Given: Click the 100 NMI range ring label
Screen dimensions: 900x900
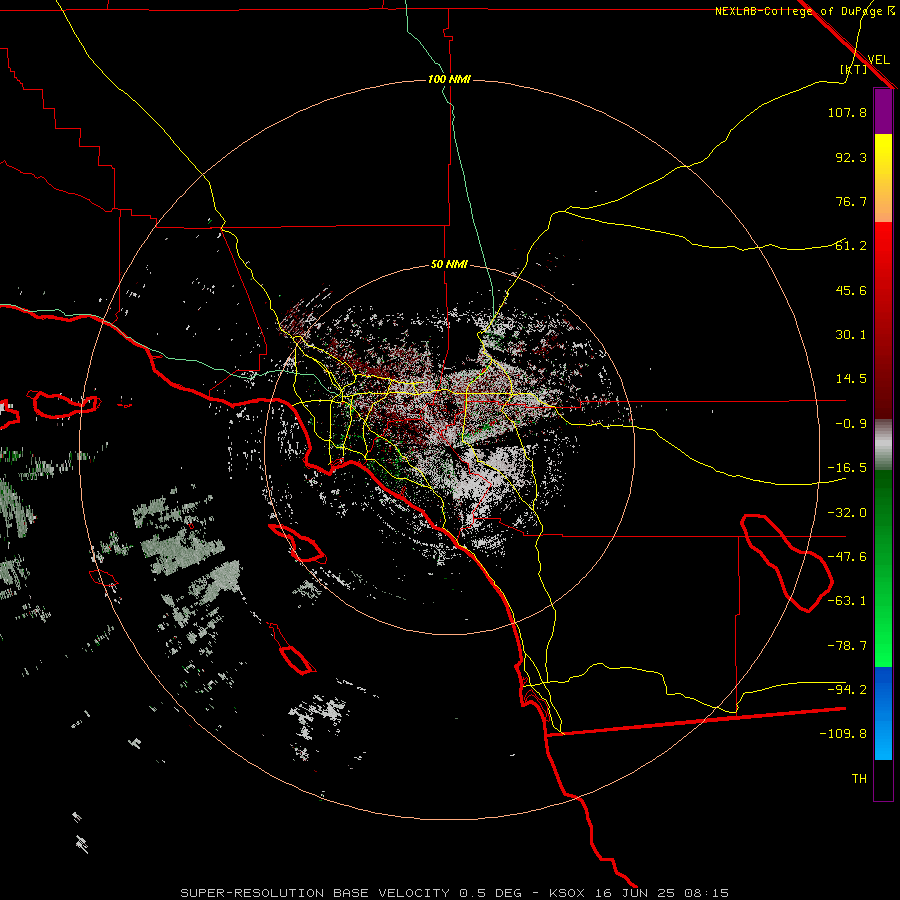Looking at the screenshot, I should pos(449,79).
